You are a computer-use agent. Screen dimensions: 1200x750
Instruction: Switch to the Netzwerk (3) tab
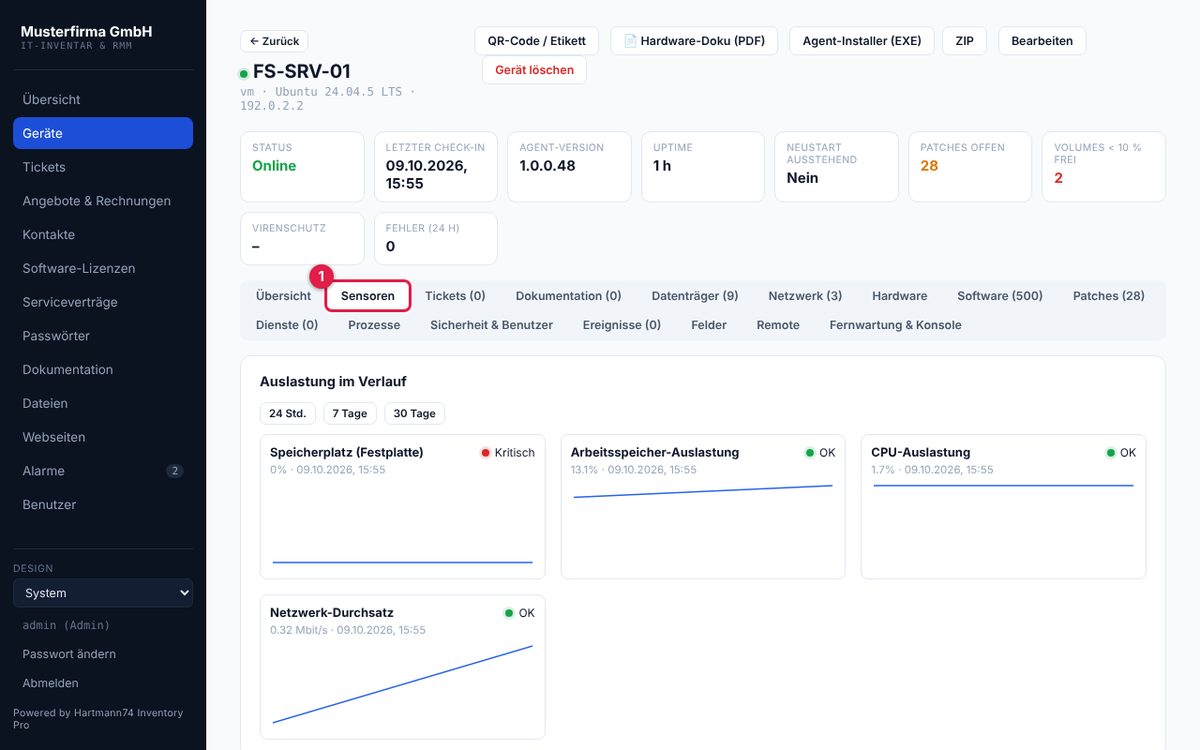(805, 296)
